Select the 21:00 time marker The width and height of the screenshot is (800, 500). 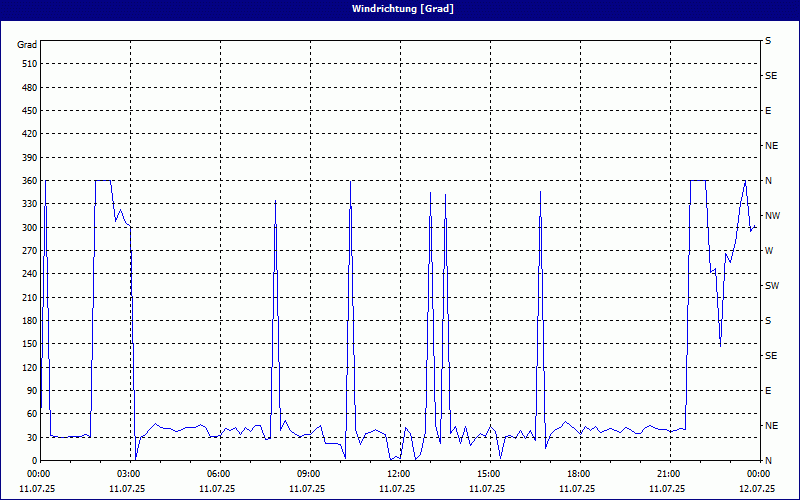coord(668,474)
